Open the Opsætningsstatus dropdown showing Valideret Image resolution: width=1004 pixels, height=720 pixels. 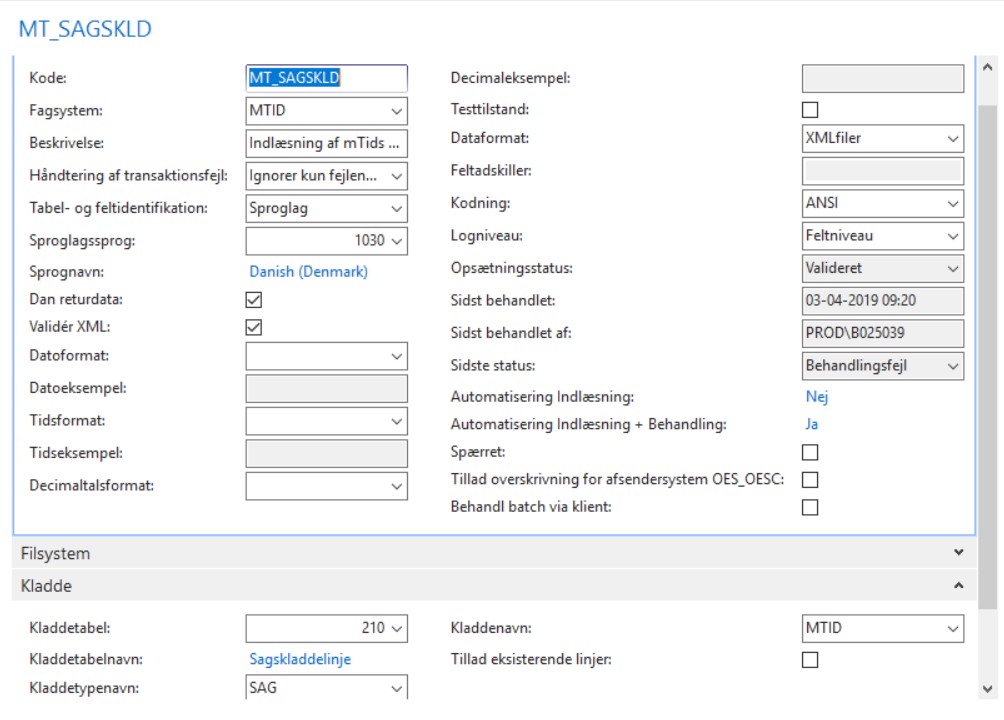click(953, 269)
